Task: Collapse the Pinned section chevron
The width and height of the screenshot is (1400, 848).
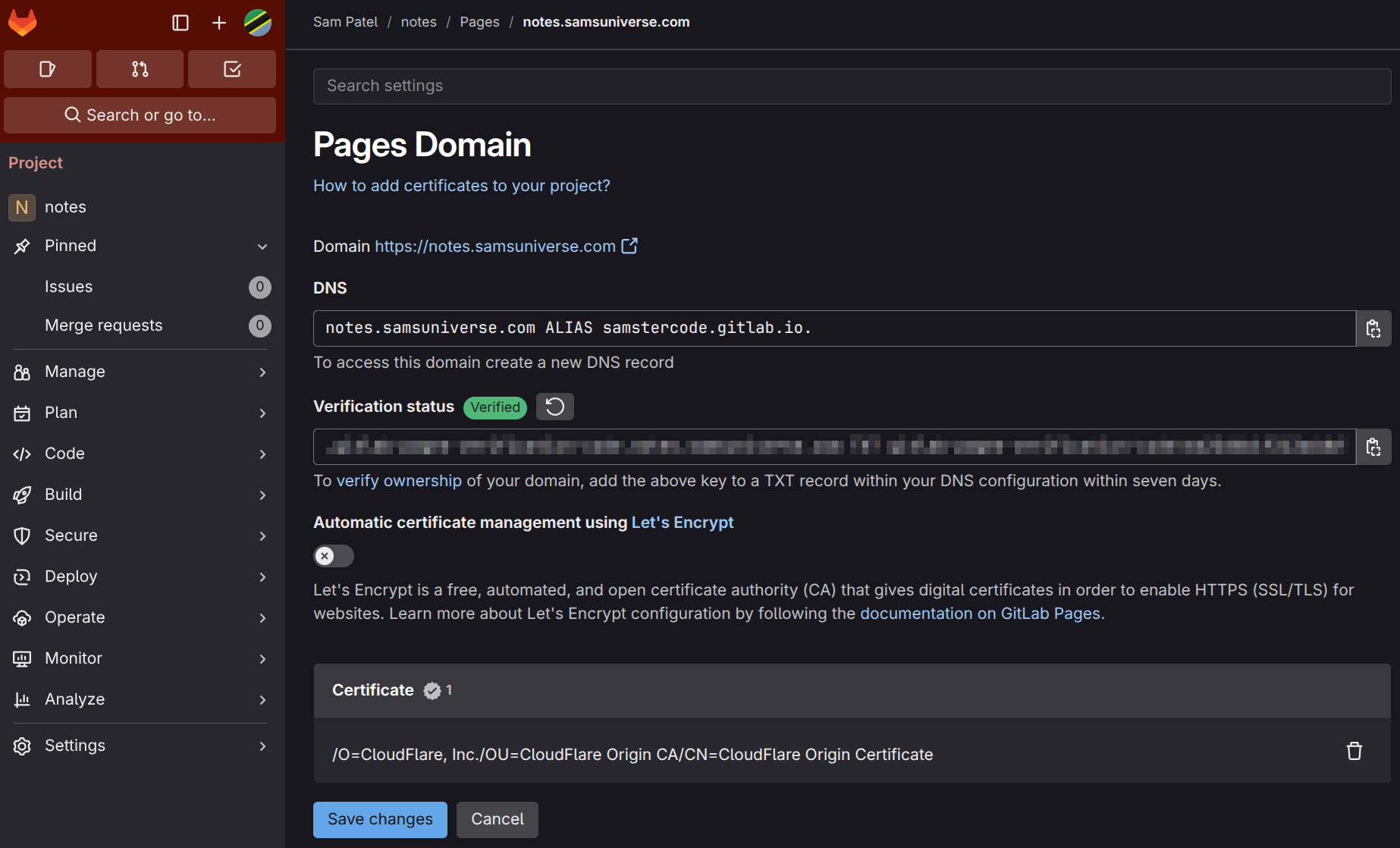Action: tap(262, 247)
